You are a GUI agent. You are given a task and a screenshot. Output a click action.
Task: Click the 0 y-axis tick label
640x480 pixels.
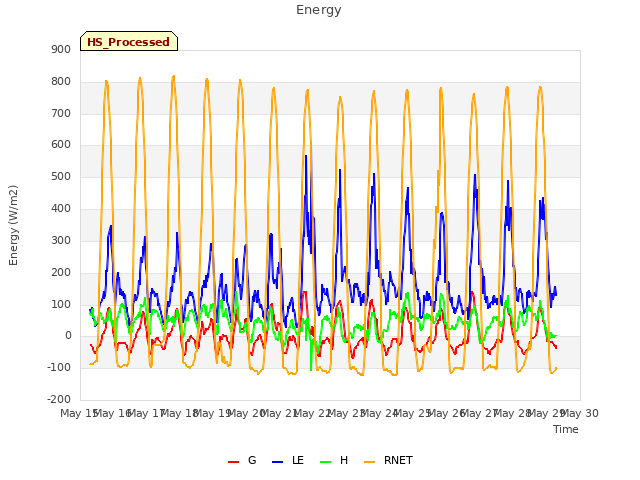pos(68,336)
